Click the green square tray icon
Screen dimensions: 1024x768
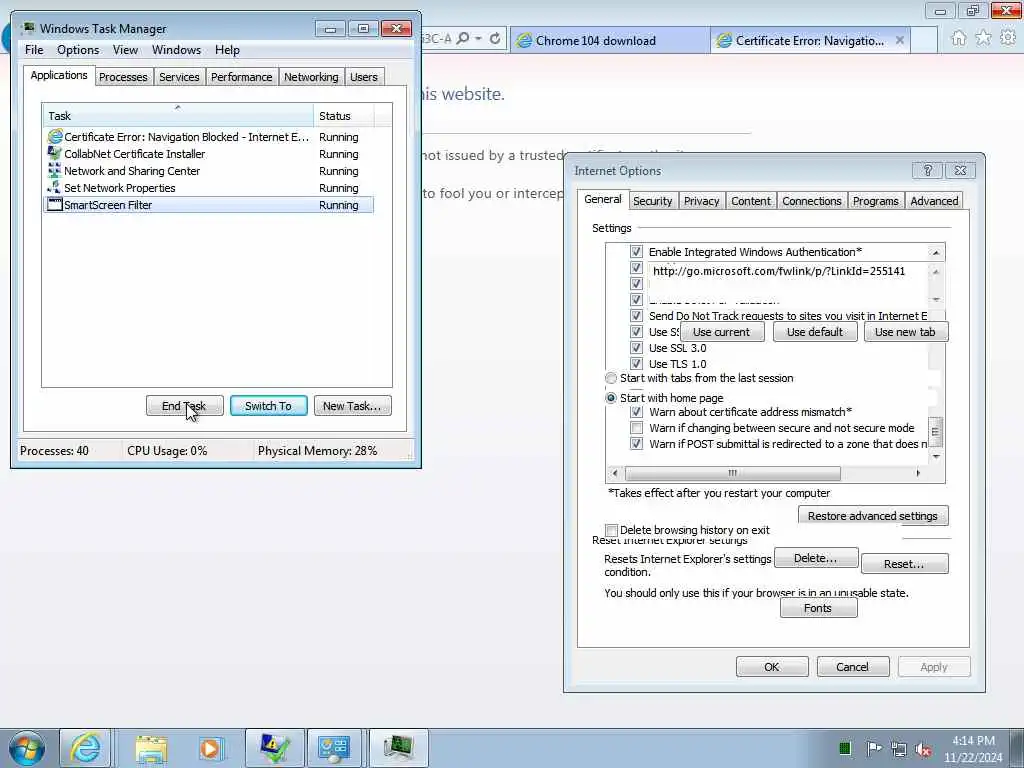click(x=844, y=748)
